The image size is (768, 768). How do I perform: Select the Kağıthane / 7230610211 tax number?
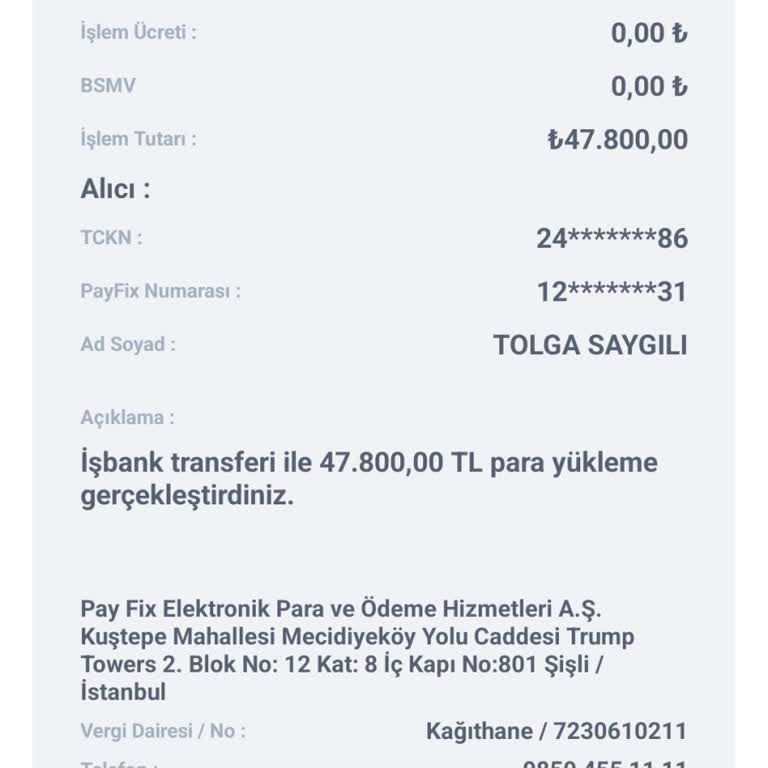(556, 732)
